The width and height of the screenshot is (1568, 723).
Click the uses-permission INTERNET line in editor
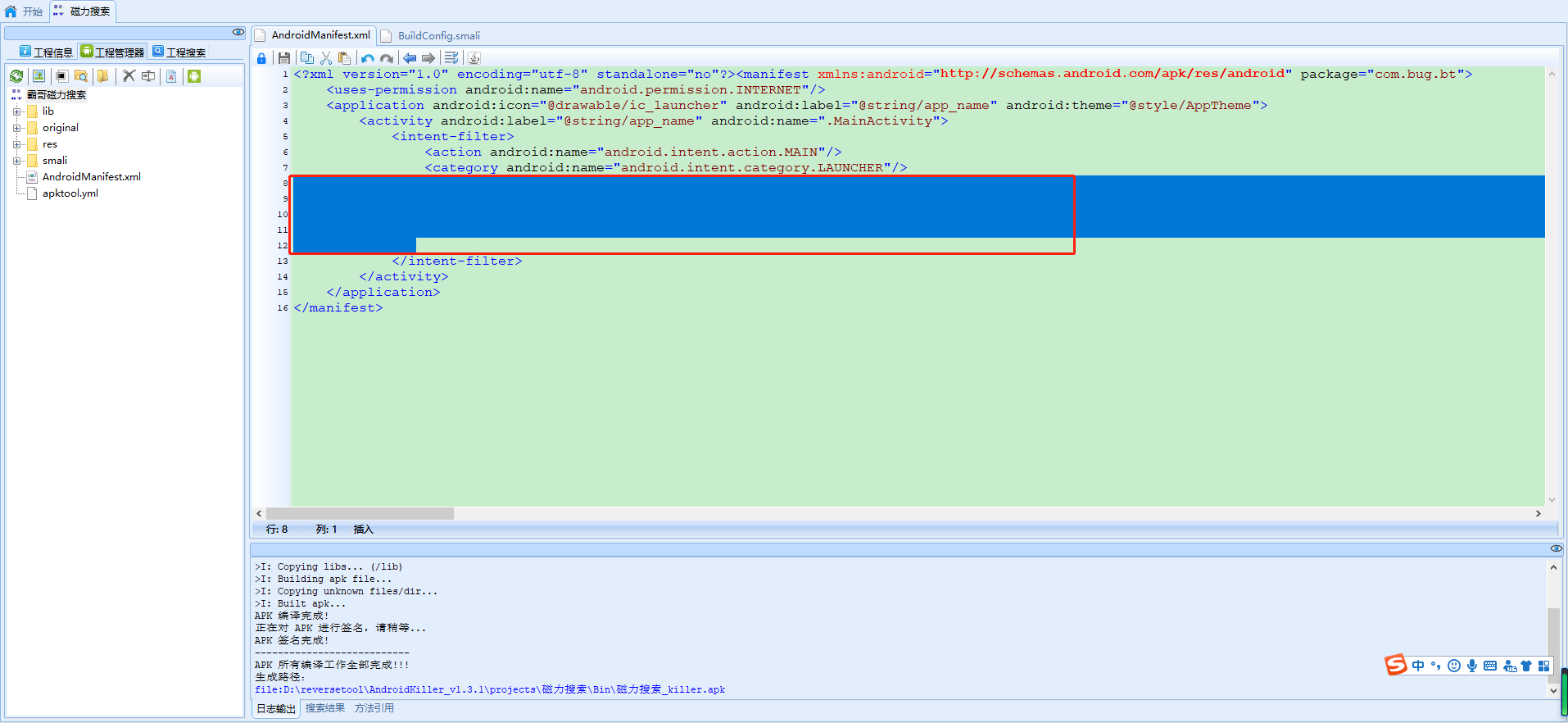(576, 90)
